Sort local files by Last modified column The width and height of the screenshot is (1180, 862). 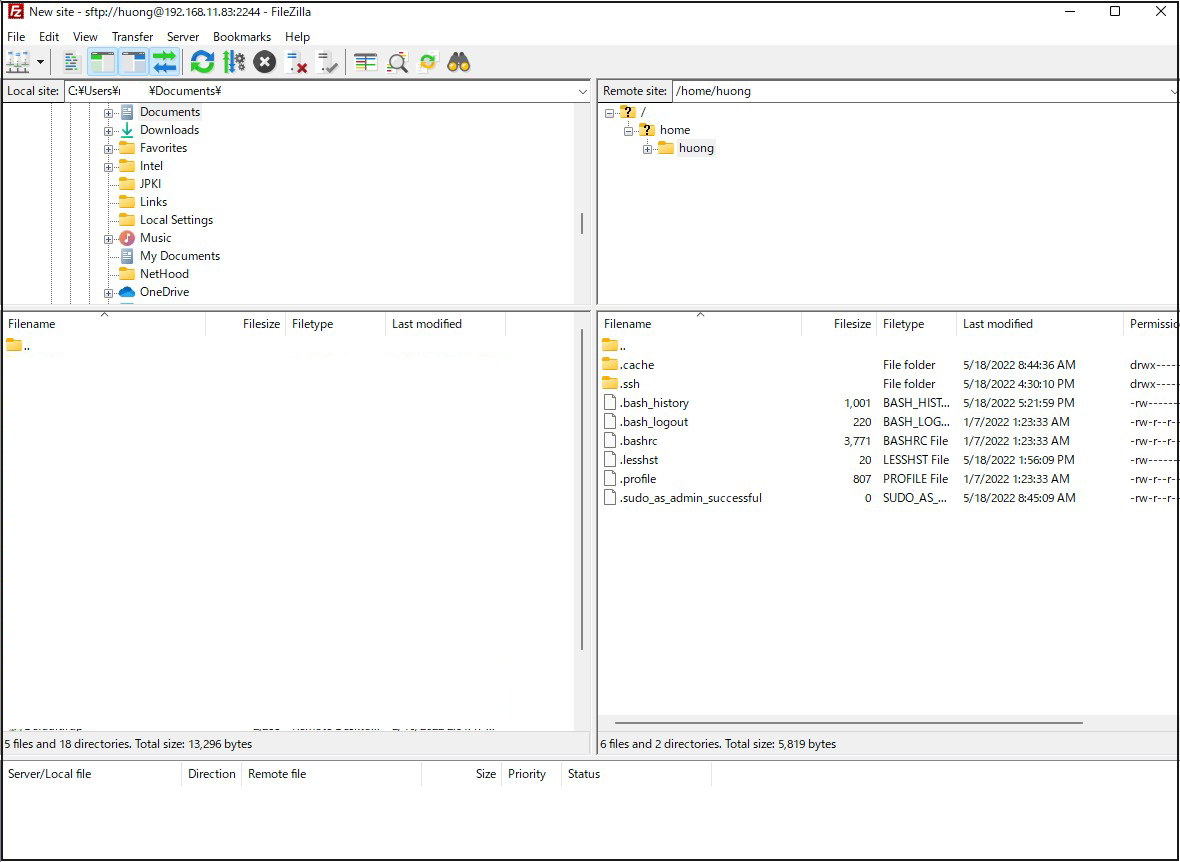tap(446, 324)
